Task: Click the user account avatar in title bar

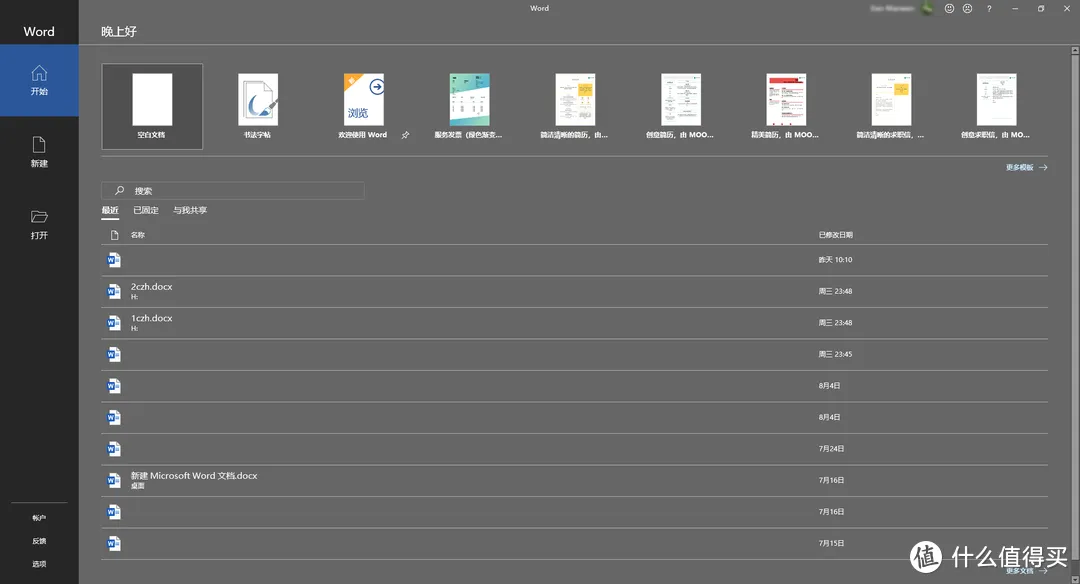Action: click(x=927, y=8)
